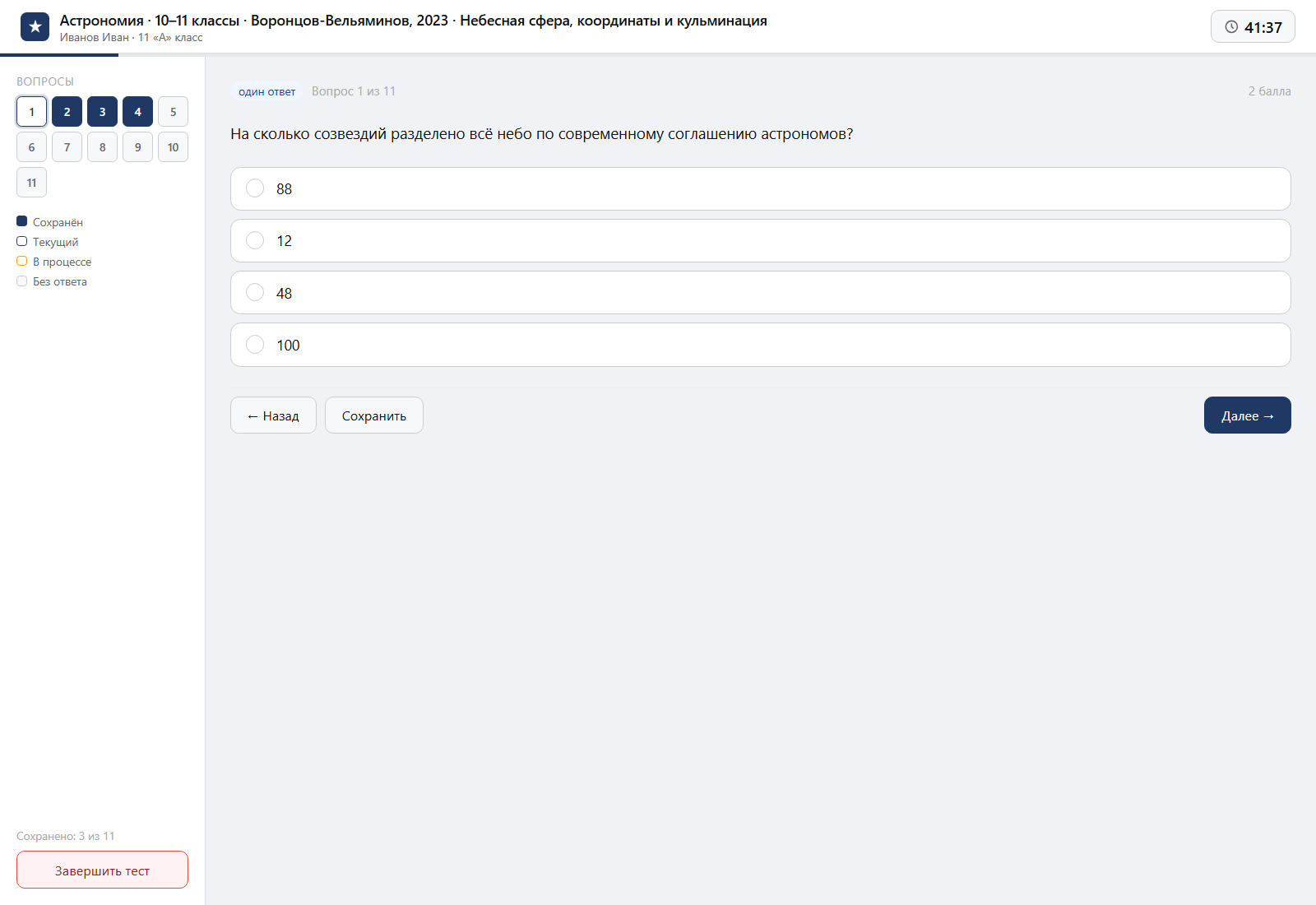Open question 6 tile
This screenshot has height=905, width=1316.
pos(31,147)
